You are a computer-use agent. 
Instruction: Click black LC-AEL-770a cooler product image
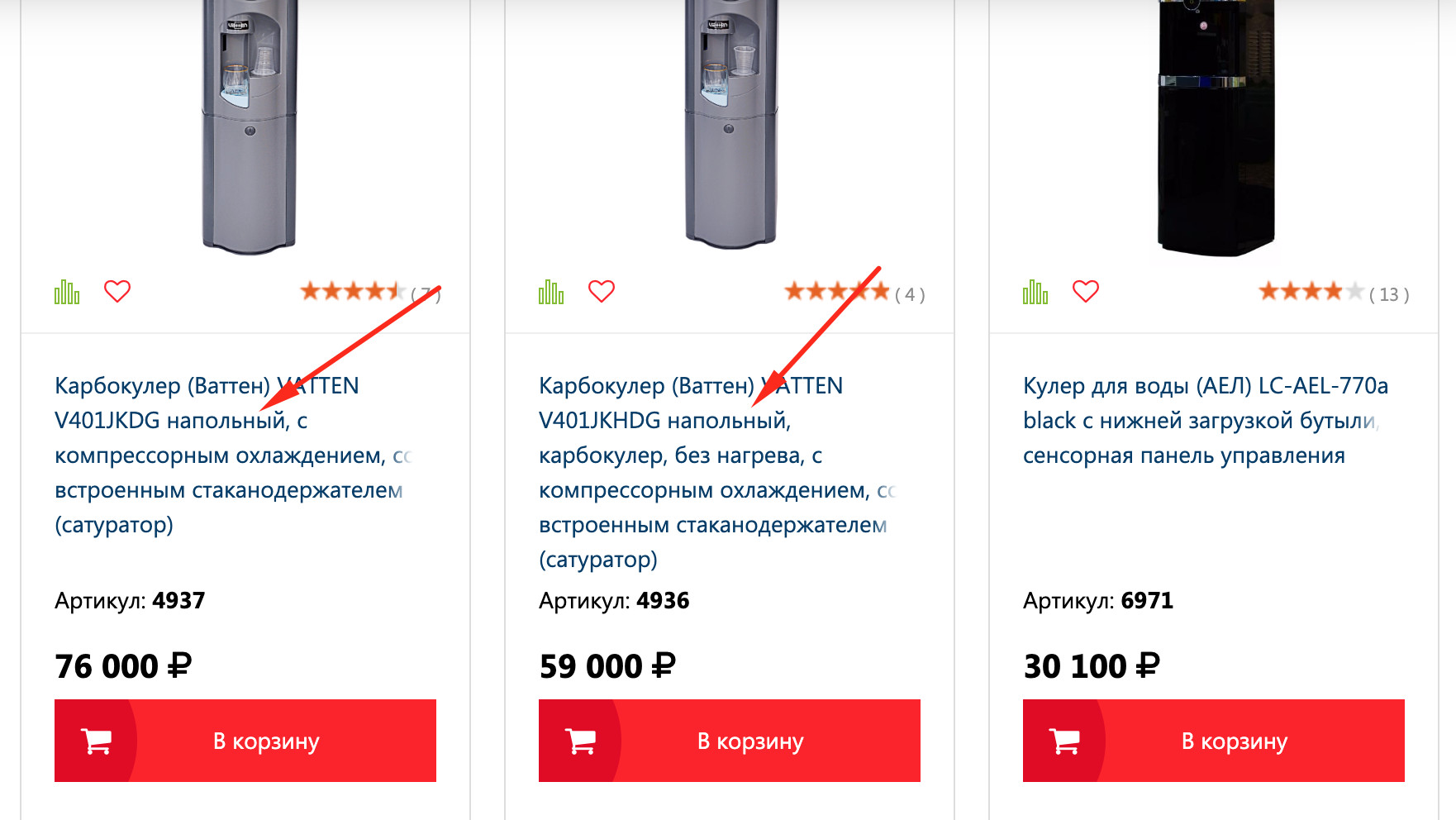click(x=1216, y=124)
